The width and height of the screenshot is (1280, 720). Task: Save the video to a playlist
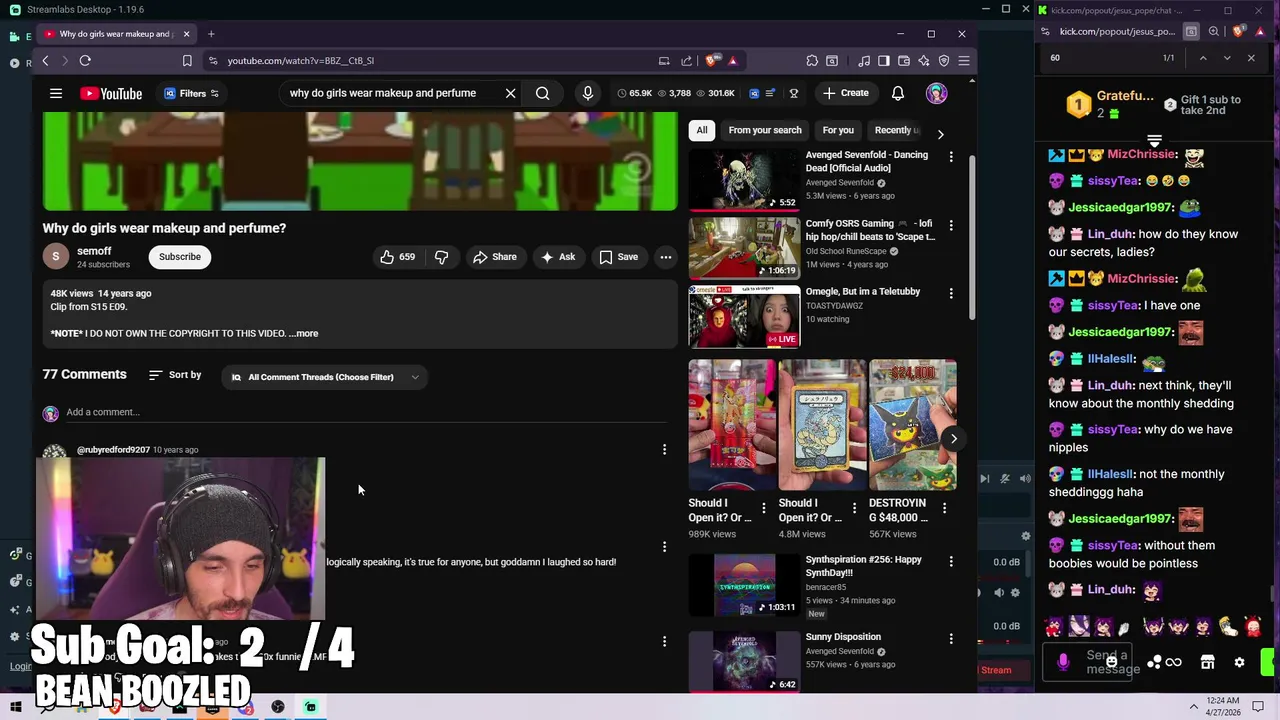[618, 257]
